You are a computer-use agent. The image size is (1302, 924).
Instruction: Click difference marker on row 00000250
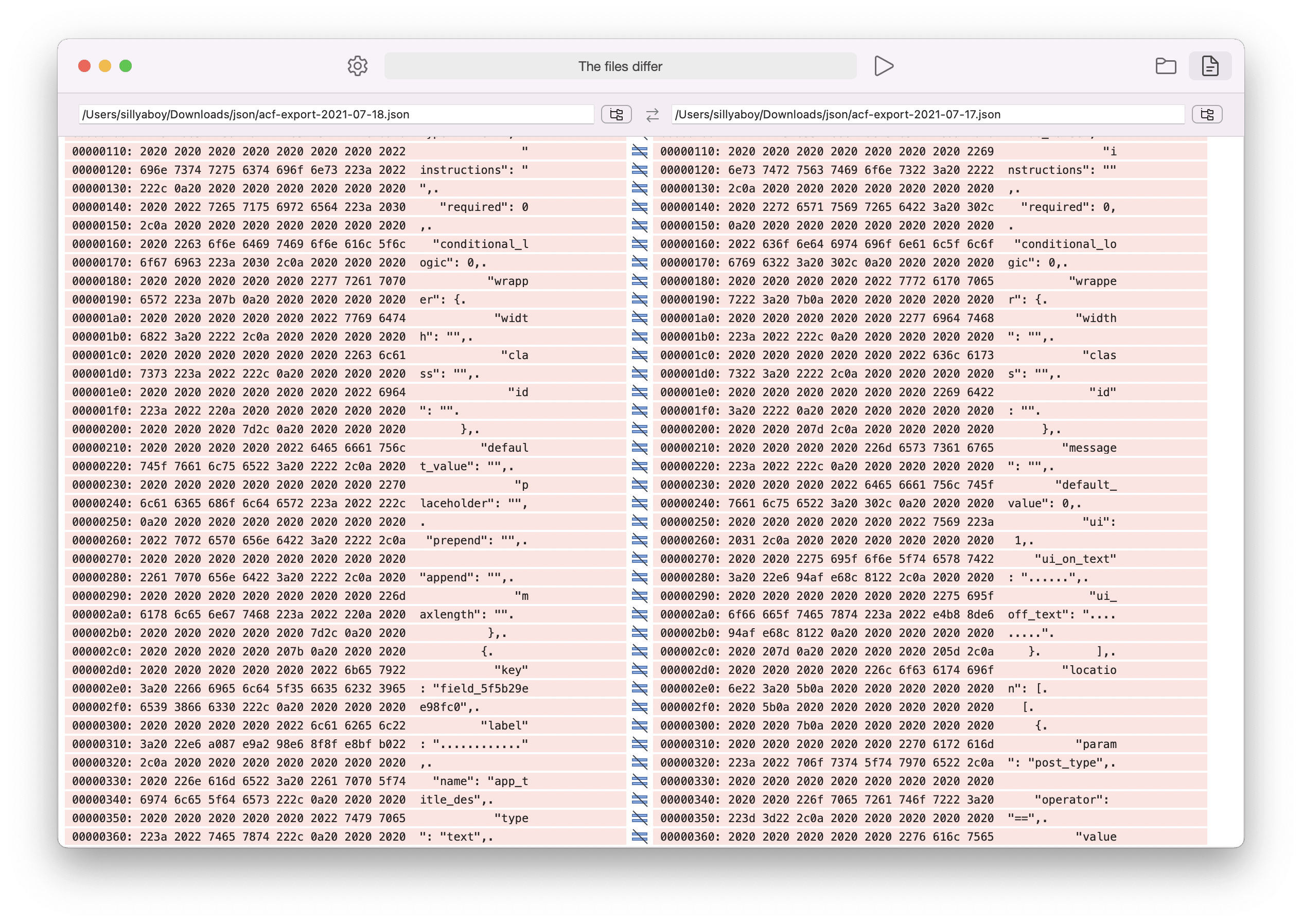pos(640,522)
